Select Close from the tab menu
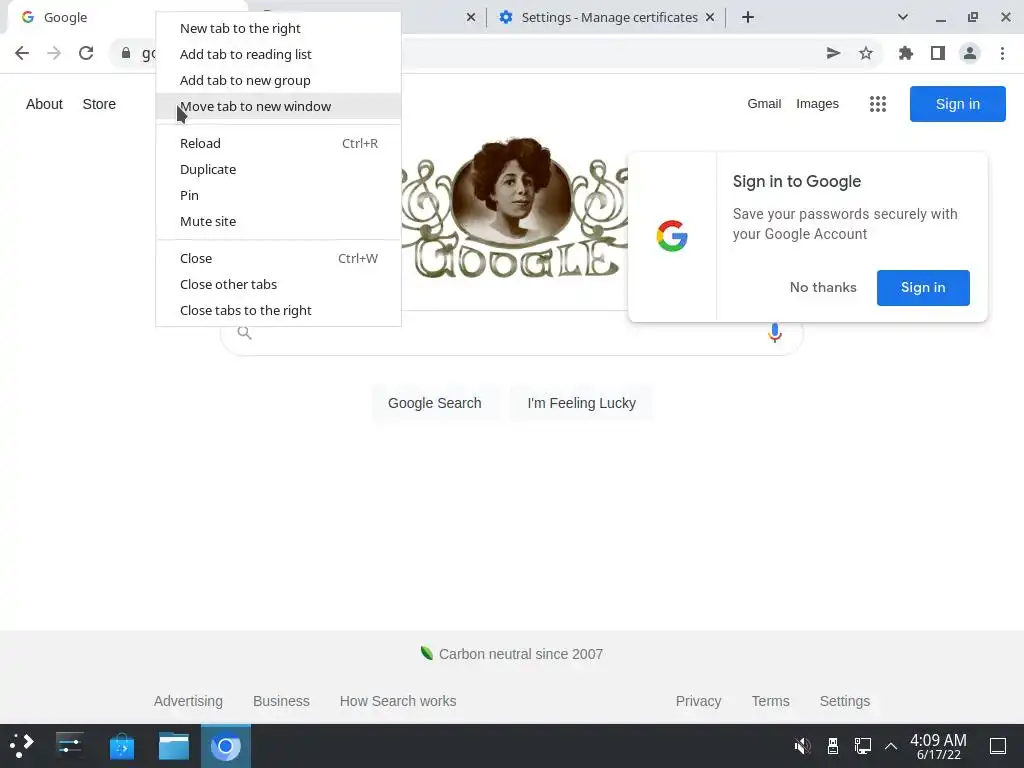This screenshot has height=768, width=1024. pyautogui.click(x=278, y=258)
